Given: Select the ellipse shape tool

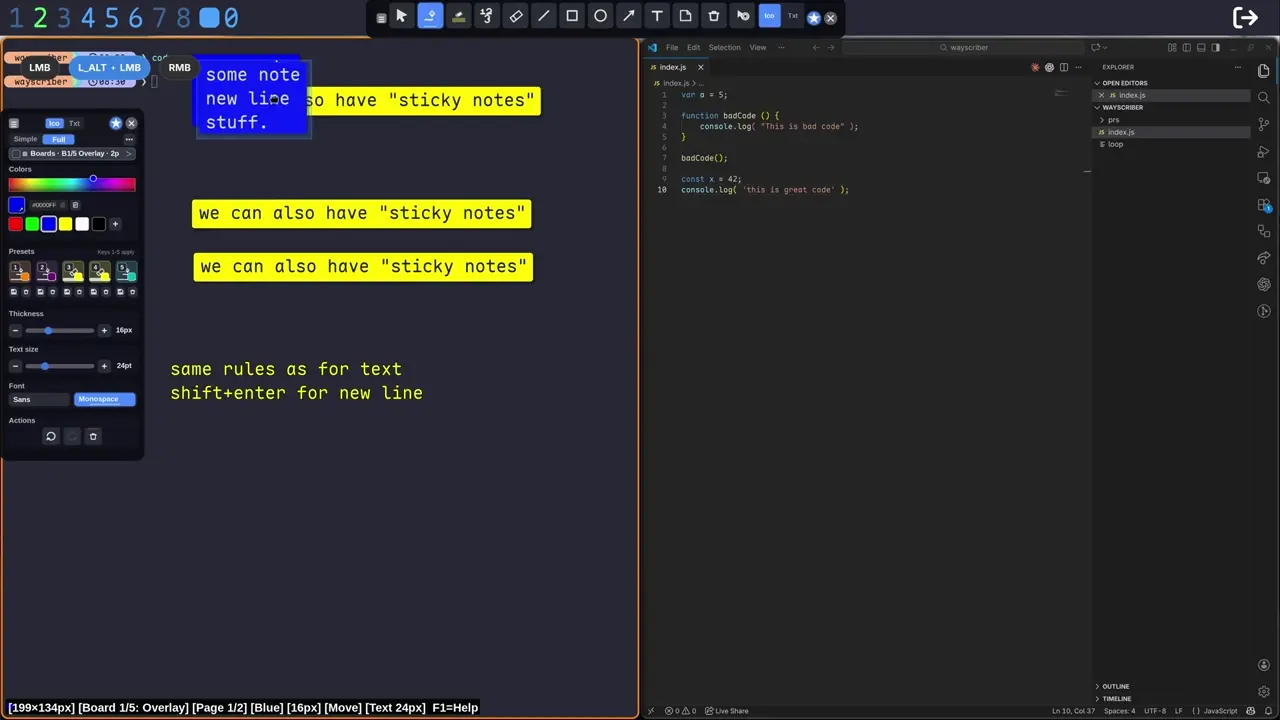Looking at the screenshot, I should click(600, 17).
